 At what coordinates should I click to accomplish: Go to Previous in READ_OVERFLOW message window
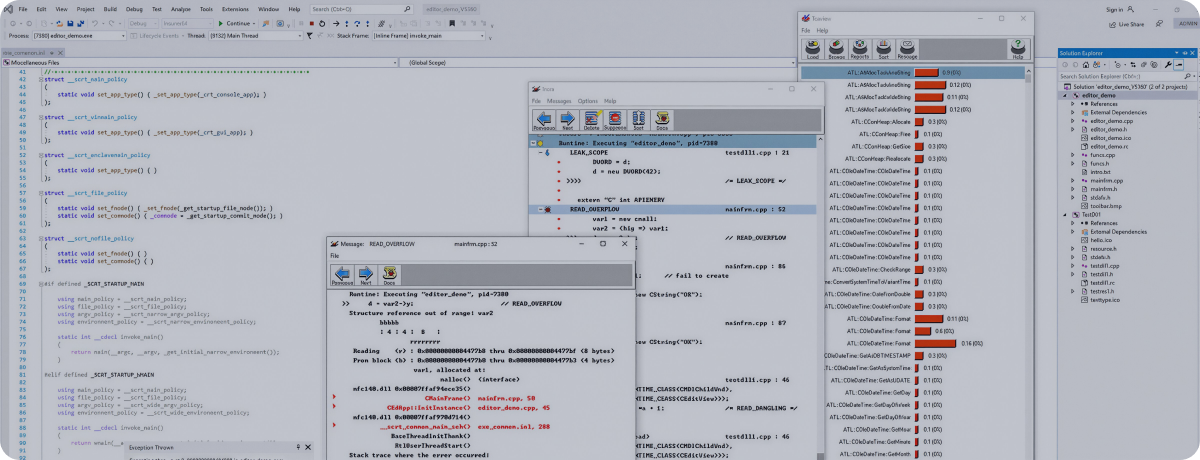click(342, 276)
